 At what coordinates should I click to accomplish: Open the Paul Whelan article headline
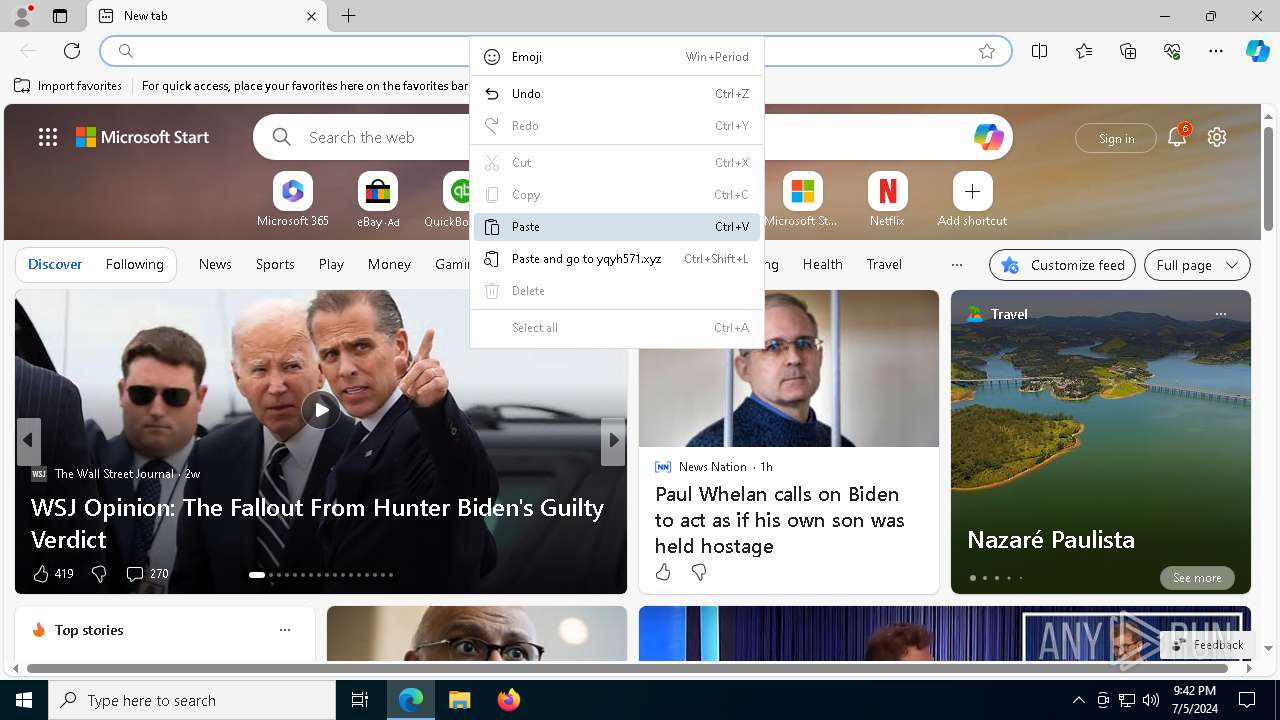pyautogui.click(x=780, y=520)
